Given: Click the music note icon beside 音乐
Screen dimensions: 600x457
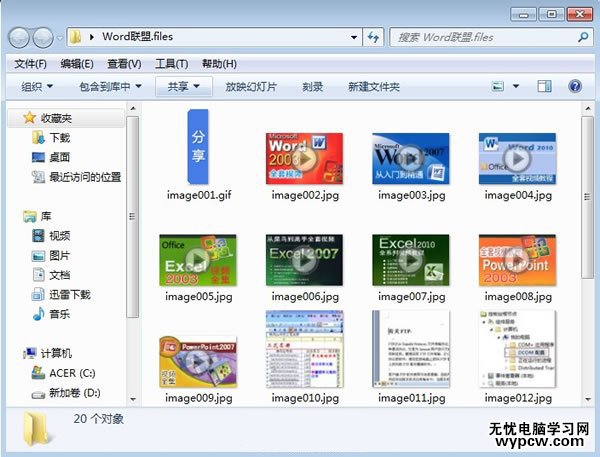Looking at the screenshot, I should (x=38, y=314).
